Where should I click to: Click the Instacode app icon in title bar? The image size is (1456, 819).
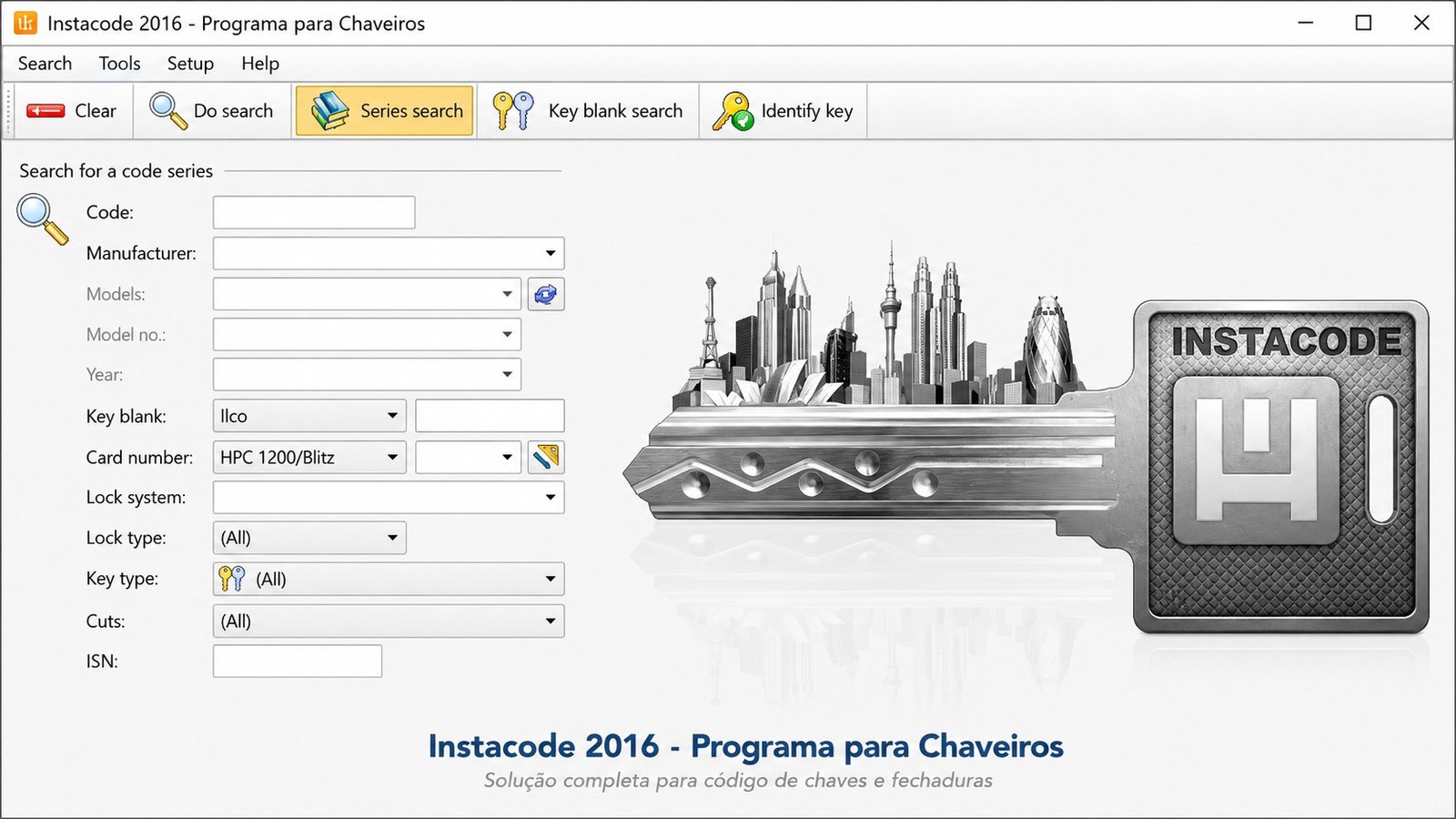[25, 23]
